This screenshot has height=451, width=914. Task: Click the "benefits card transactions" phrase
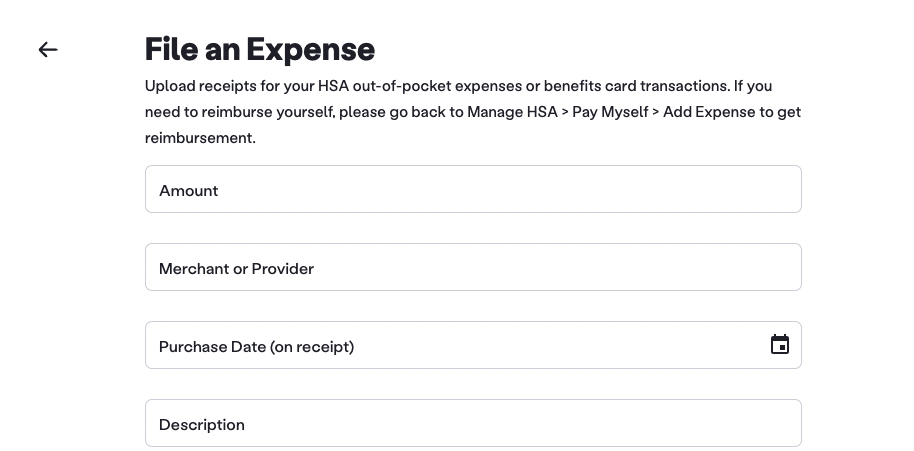(638, 86)
